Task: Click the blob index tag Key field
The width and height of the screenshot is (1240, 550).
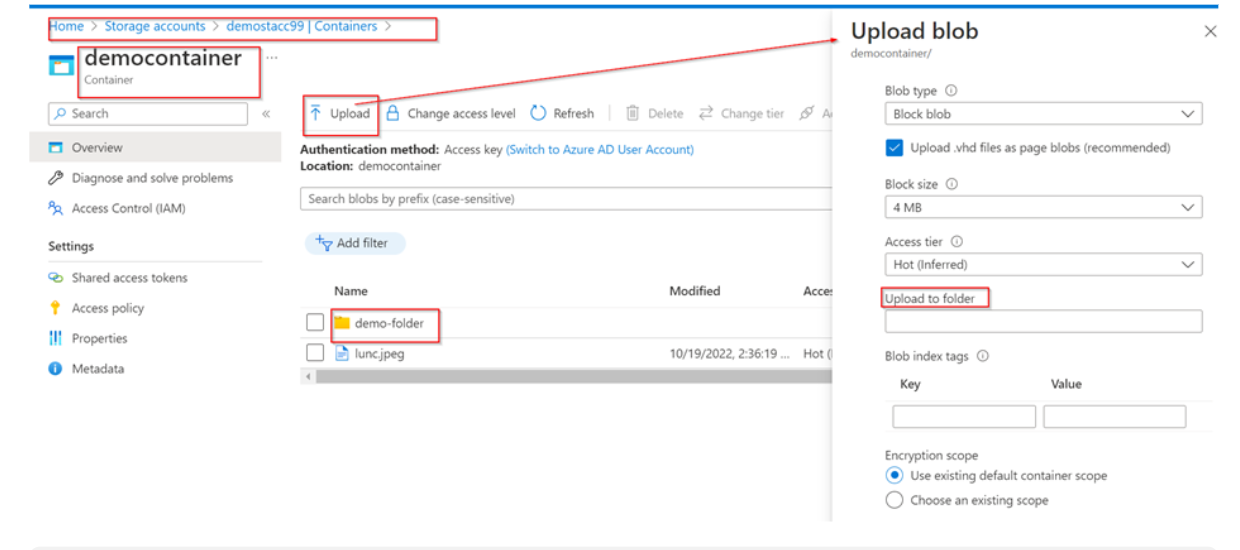Action: coord(964,416)
